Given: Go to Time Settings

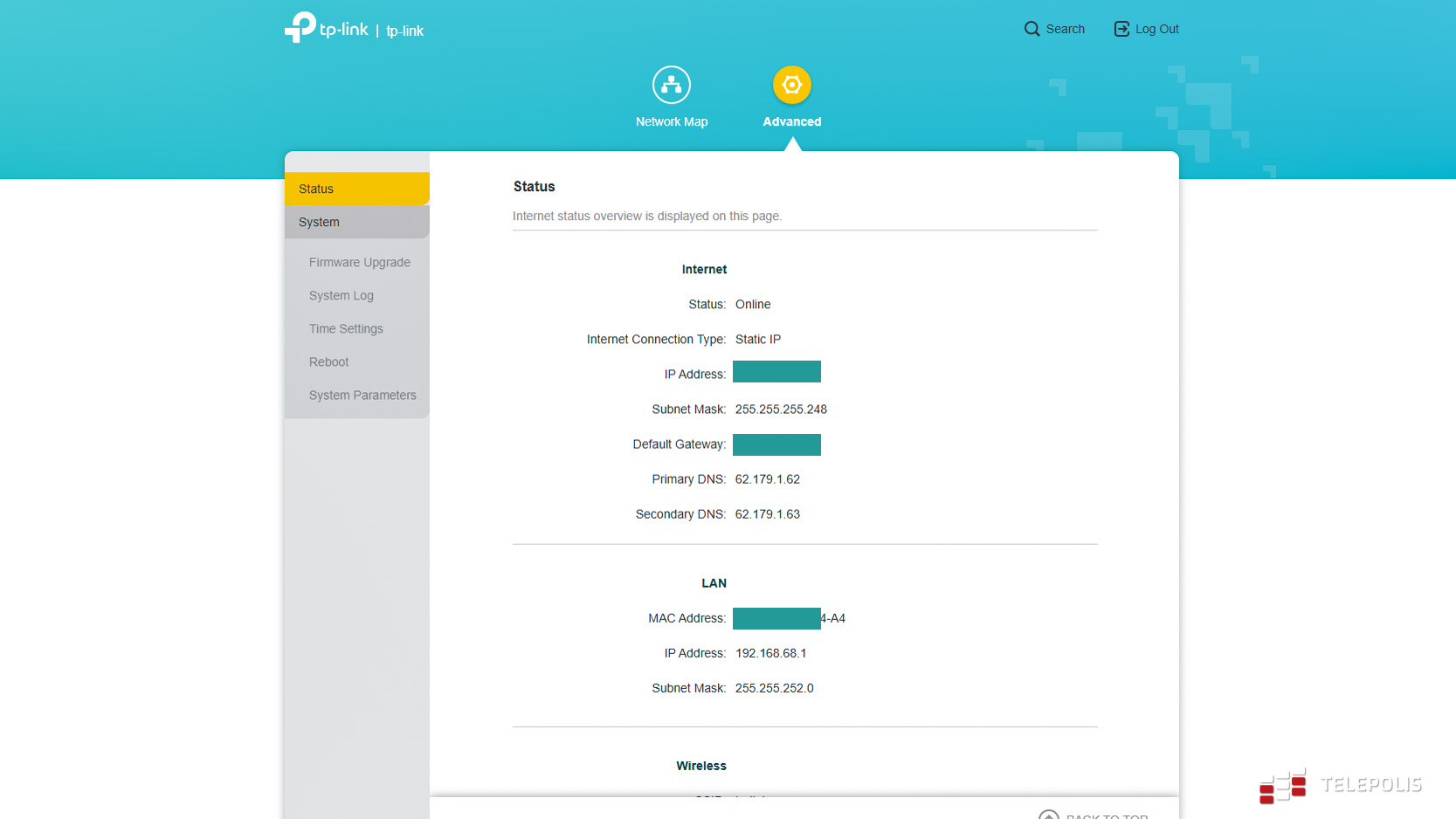Looking at the screenshot, I should point(346,328).
